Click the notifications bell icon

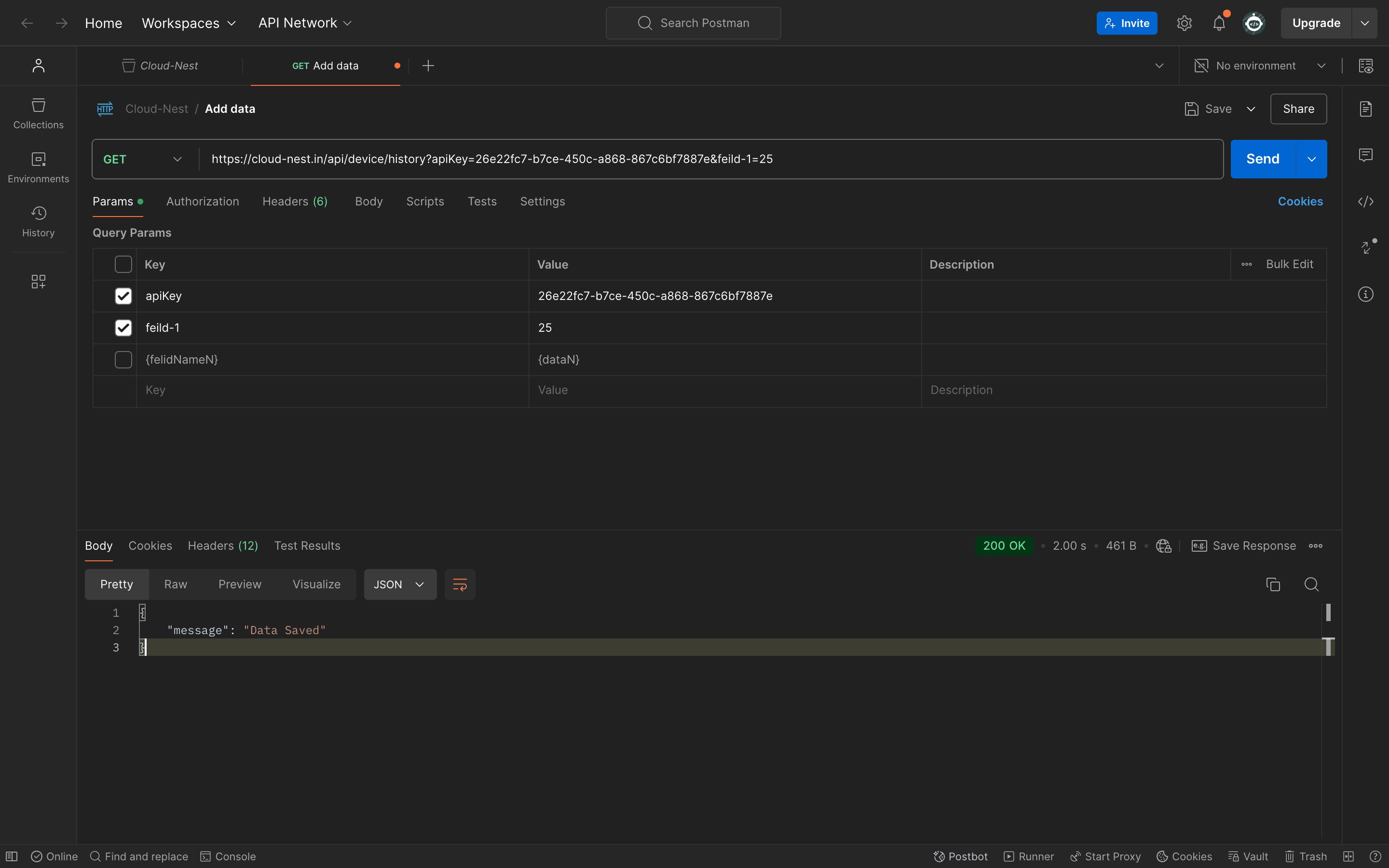(x=1219, y=24)
